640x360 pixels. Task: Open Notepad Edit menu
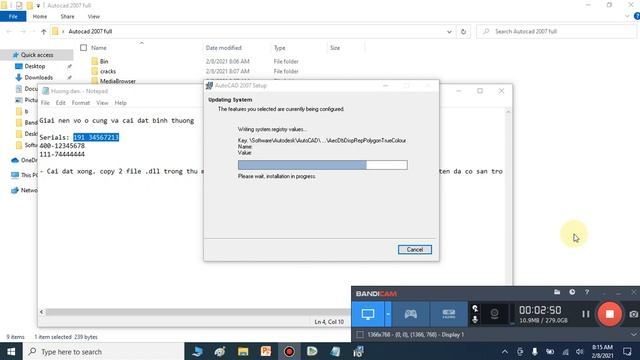tap(61, 103)
